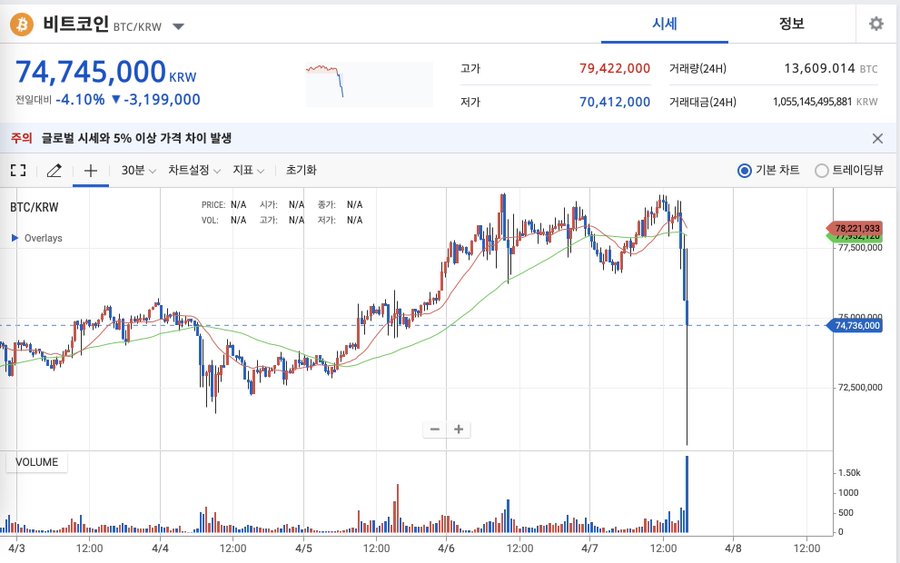This screenshot has width=900, height=563.
Task: Expand the Overlays triangle
Action: point(15,238)
